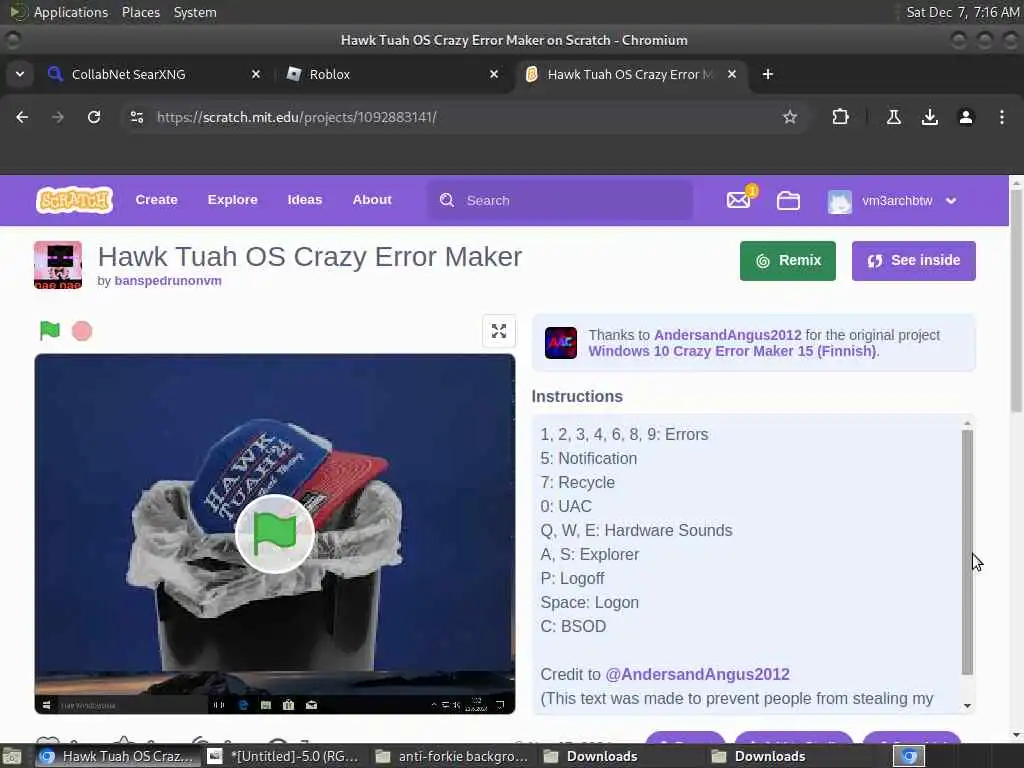Open the Scratch messages envelope icon
The image size is (1024, 768).
tap(739, 200)
